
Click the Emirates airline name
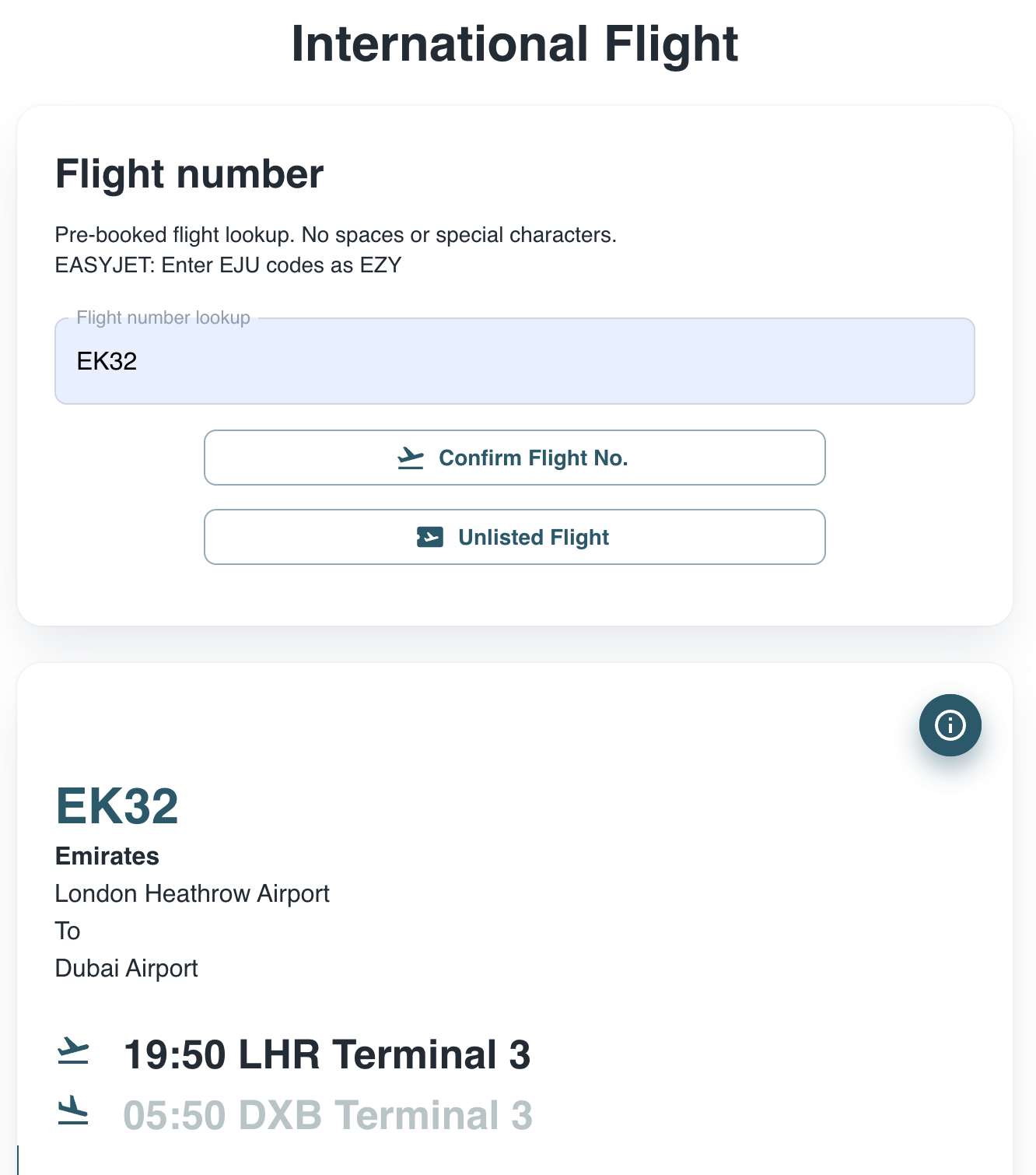[107, 856]
